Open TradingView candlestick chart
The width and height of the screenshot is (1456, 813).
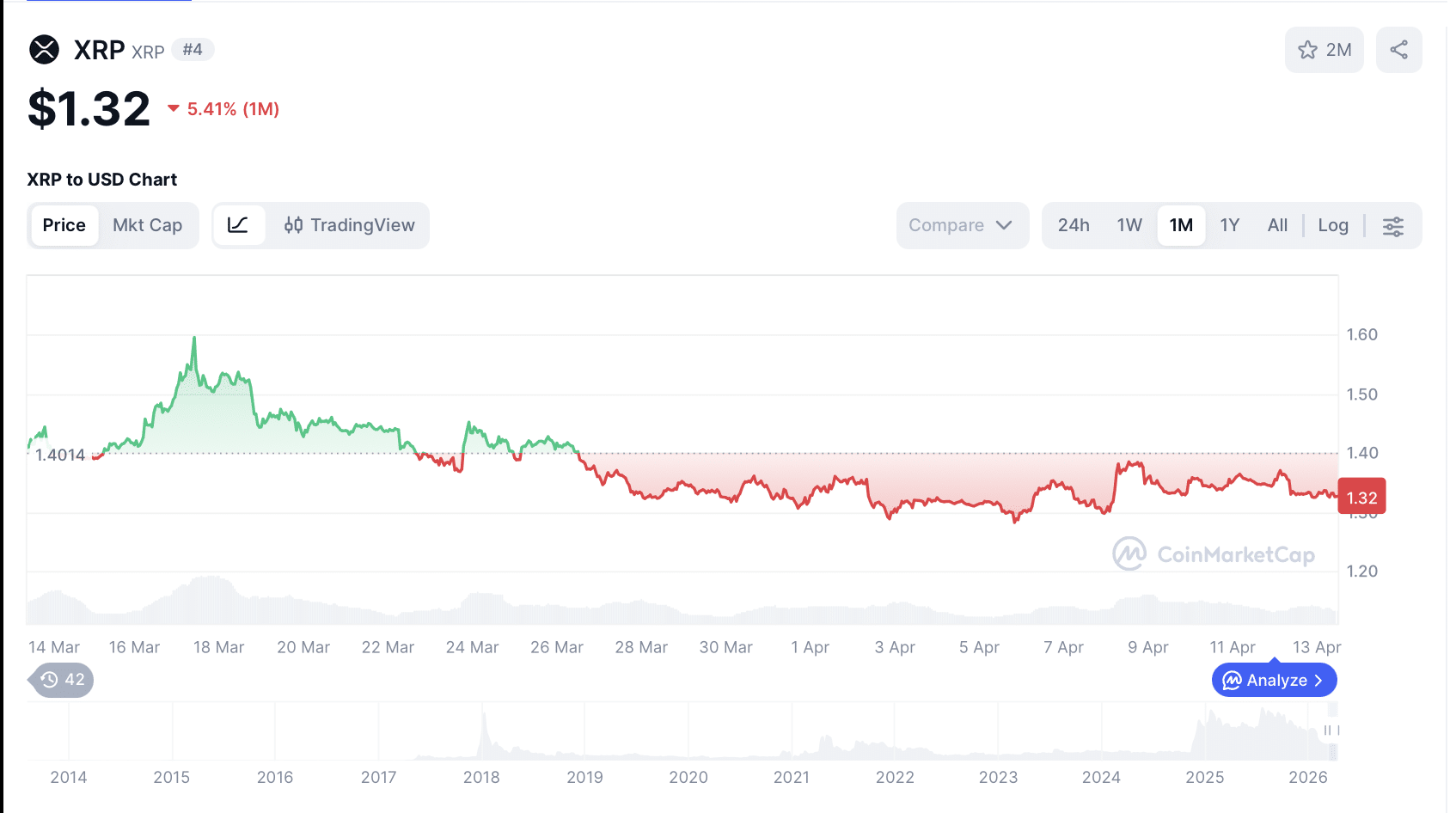[349, 225]
